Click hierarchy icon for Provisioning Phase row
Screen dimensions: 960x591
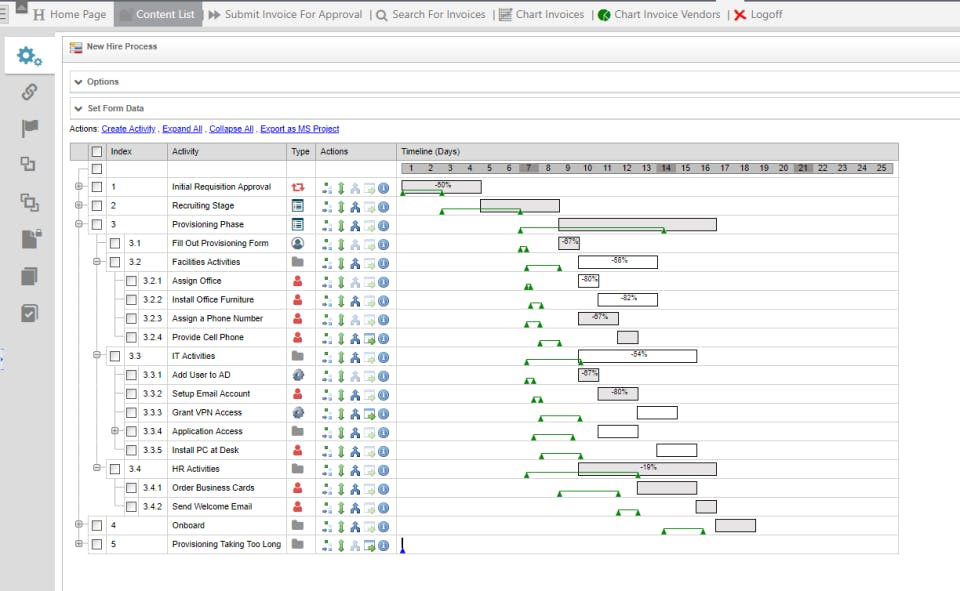point(355,225)
